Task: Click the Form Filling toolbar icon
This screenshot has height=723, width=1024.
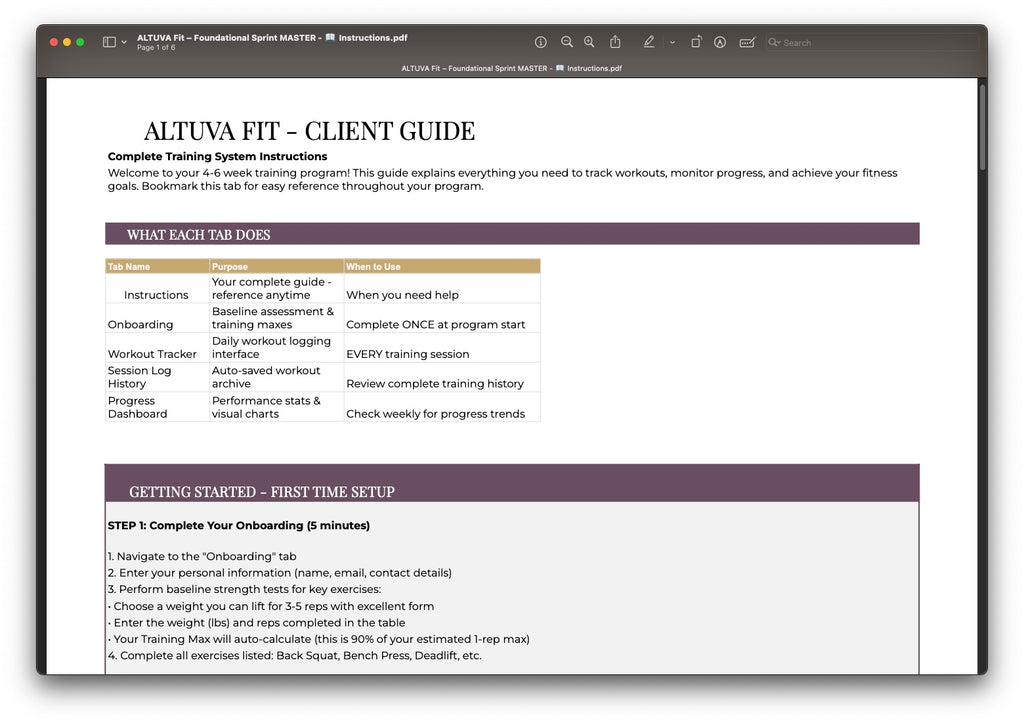Action: 747,42
